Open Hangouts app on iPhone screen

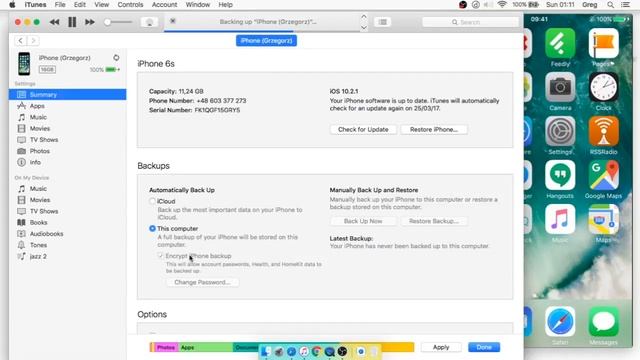(560, 176)
